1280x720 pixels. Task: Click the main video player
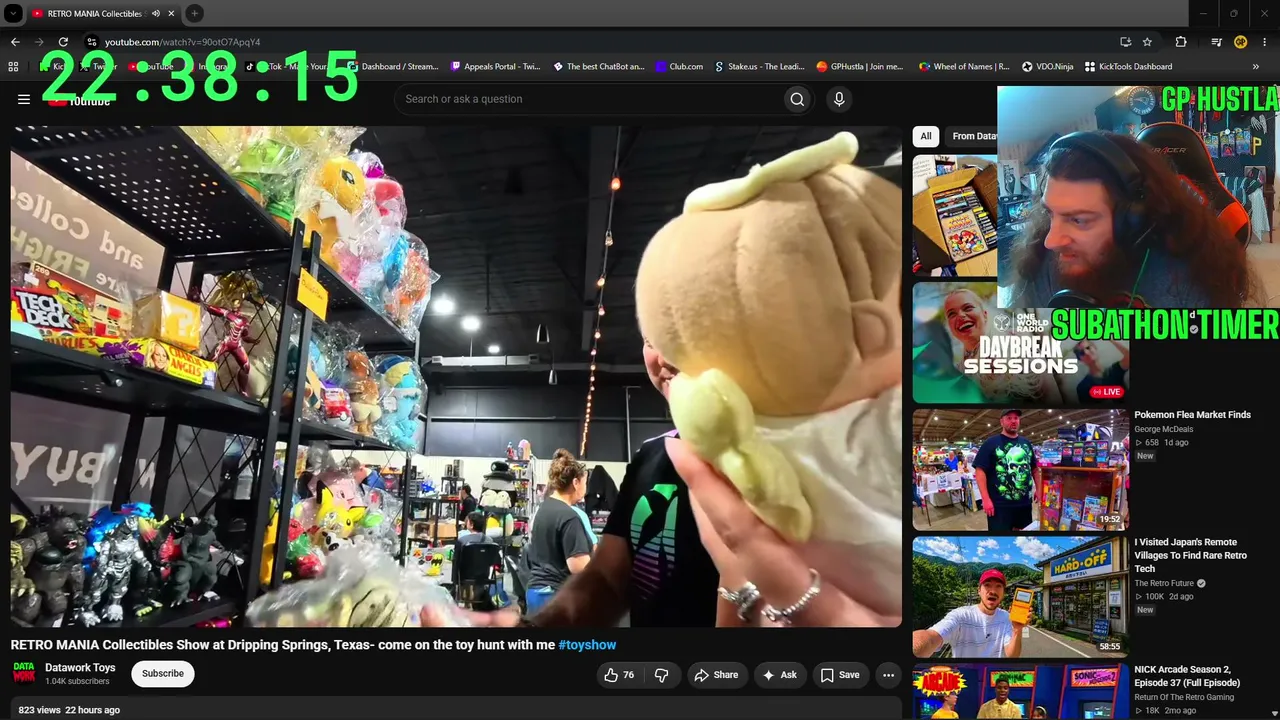point(456,376)
